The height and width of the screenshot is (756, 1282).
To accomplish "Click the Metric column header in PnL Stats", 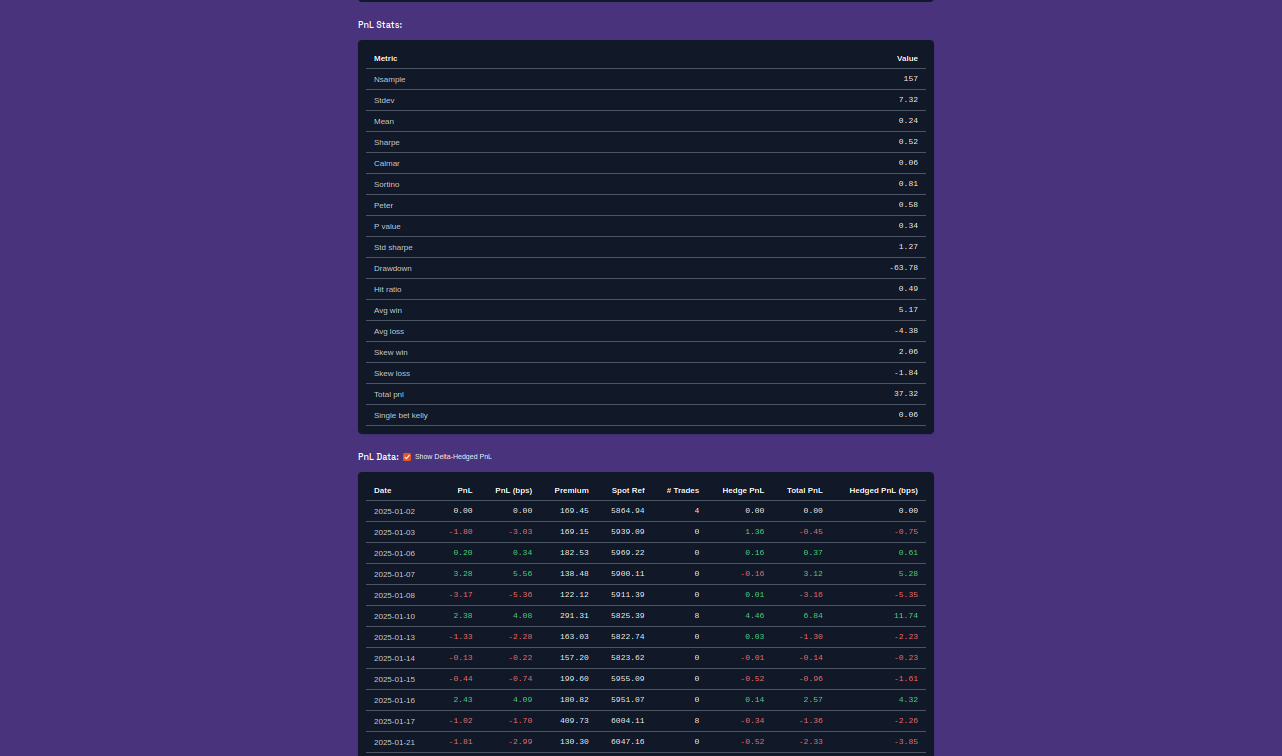I will pyautogui.click(x=386, y=58).
